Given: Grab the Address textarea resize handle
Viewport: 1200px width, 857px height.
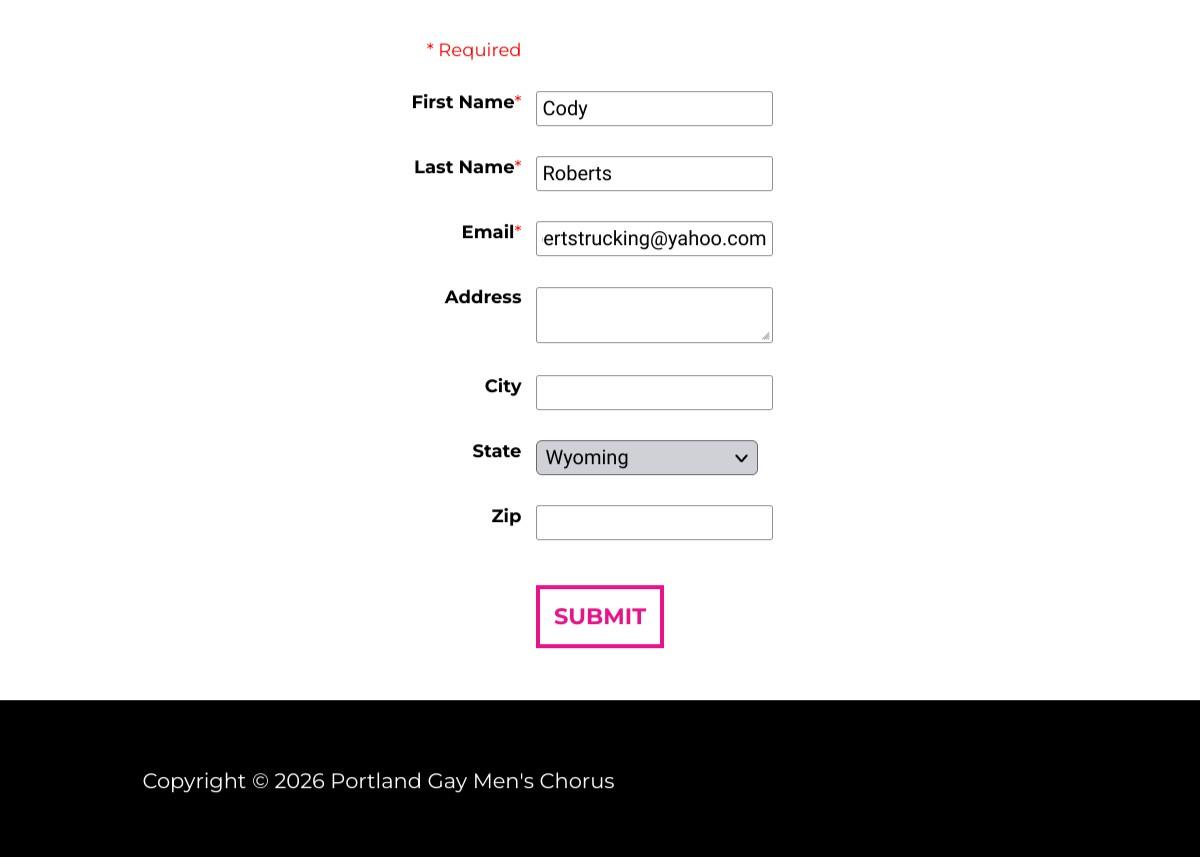Looking at the screenshot, I should [x=766, y=336].
